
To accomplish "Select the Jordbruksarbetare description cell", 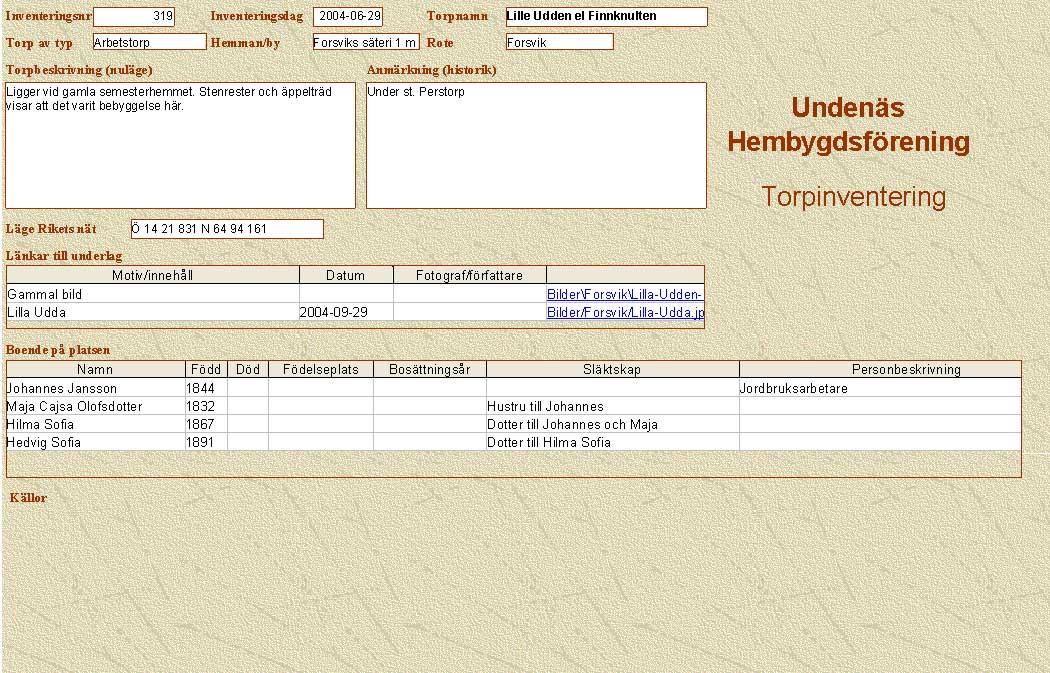I will click(880, 388).
